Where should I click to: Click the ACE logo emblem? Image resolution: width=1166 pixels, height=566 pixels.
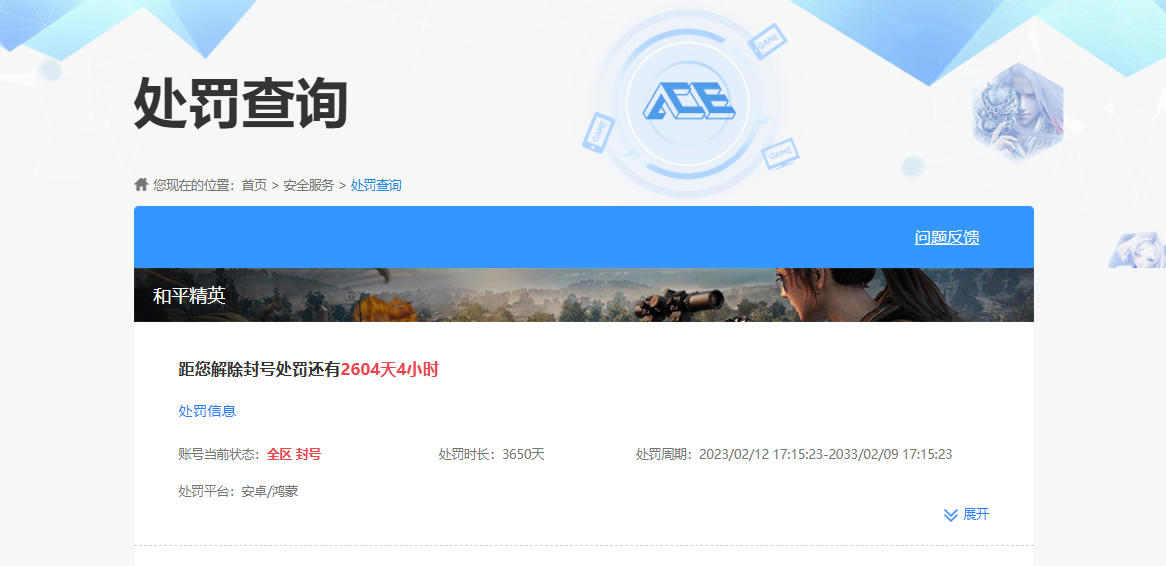click(688, 101)
